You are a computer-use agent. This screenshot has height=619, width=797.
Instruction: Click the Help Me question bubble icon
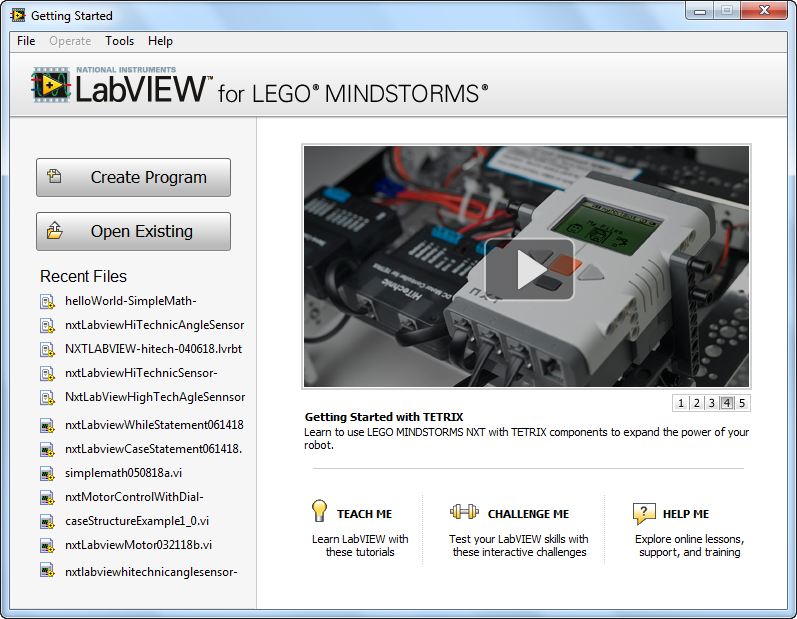click(x=644, y=513)
